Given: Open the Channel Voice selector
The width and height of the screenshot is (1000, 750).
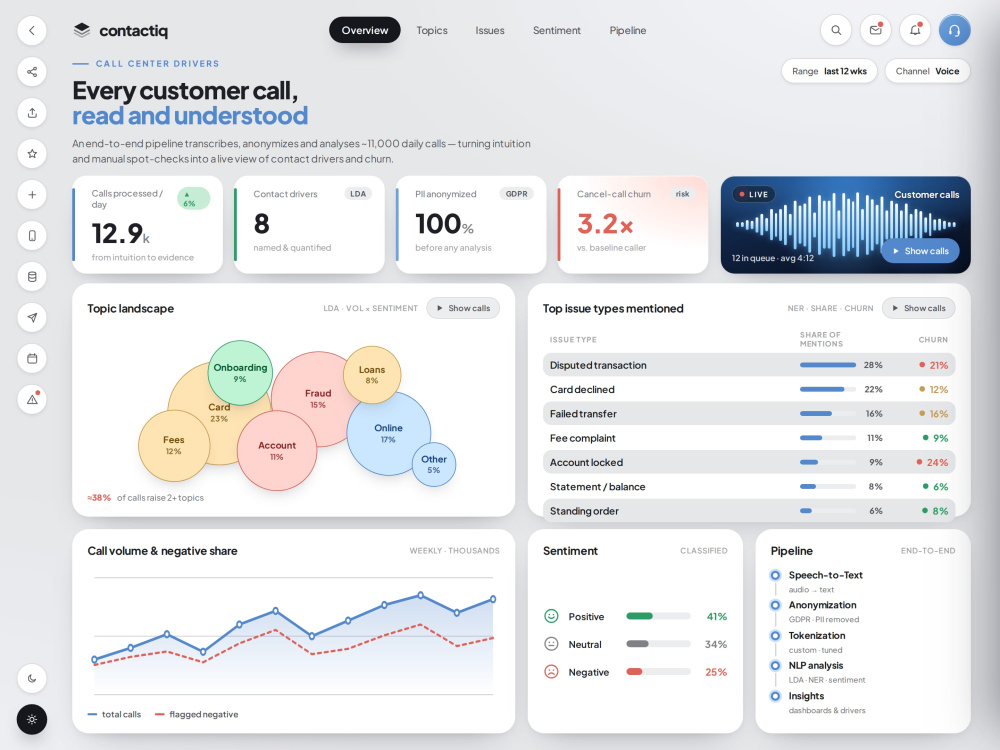Looking at the screenshot, I should click(927, 71).
